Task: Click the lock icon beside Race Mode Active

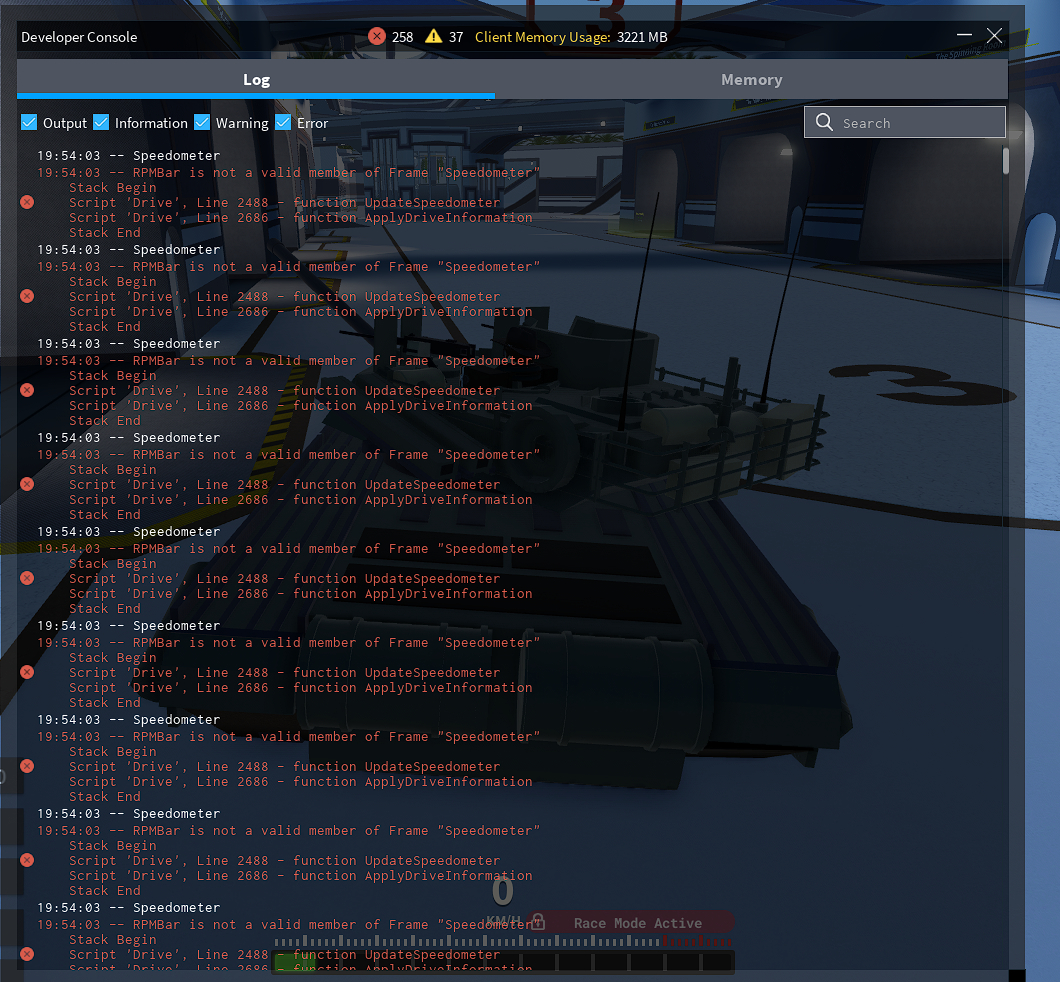Action: (x=538, y=921)
